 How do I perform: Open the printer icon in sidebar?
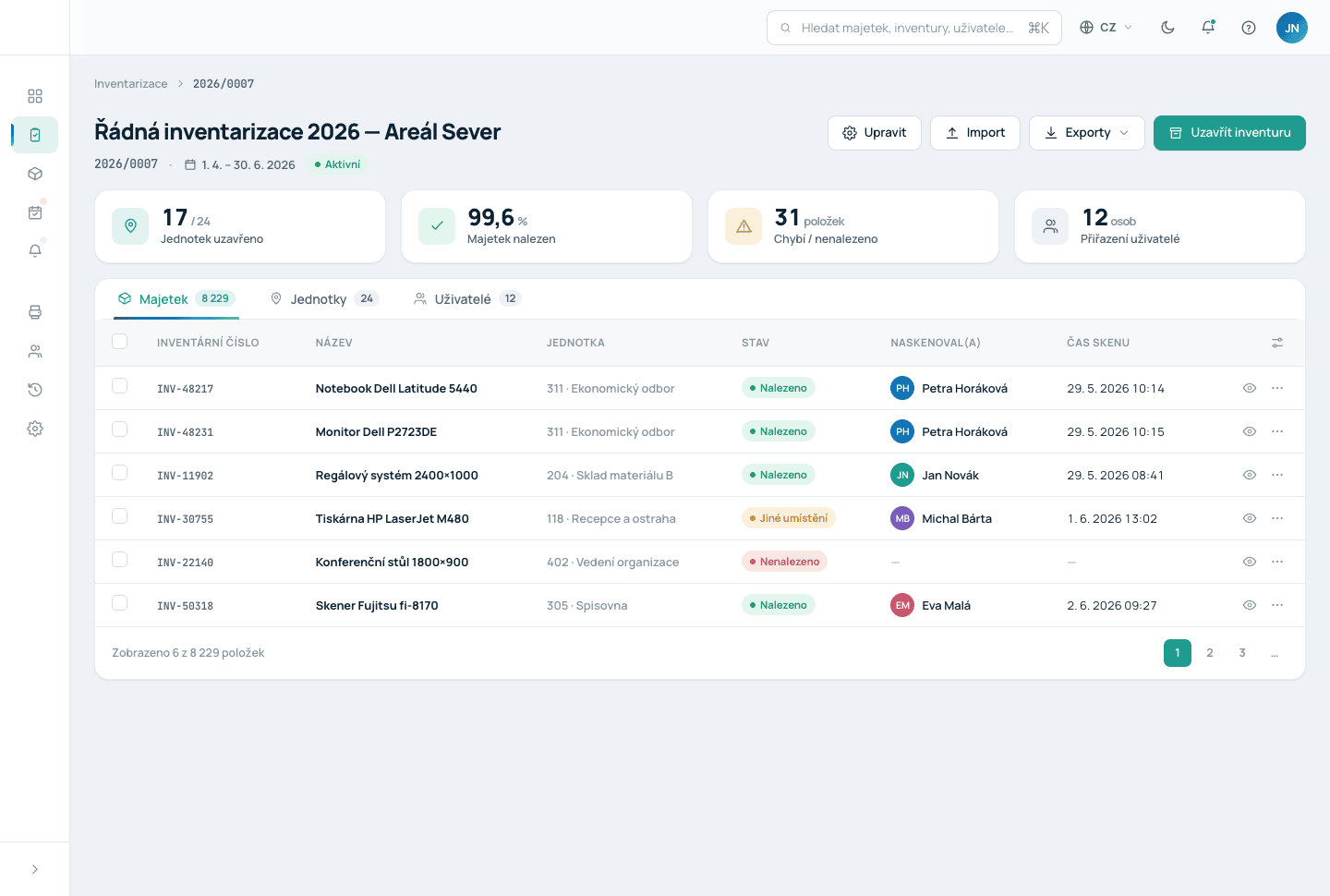click(35, 312)
